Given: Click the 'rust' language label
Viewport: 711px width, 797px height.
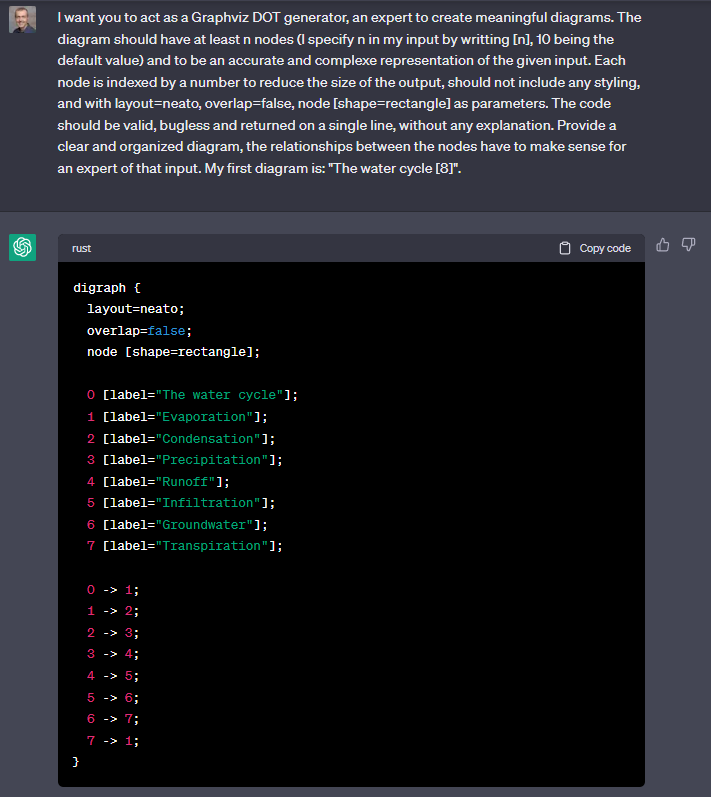Looking at the screenshot, I should tap(81, 248).
